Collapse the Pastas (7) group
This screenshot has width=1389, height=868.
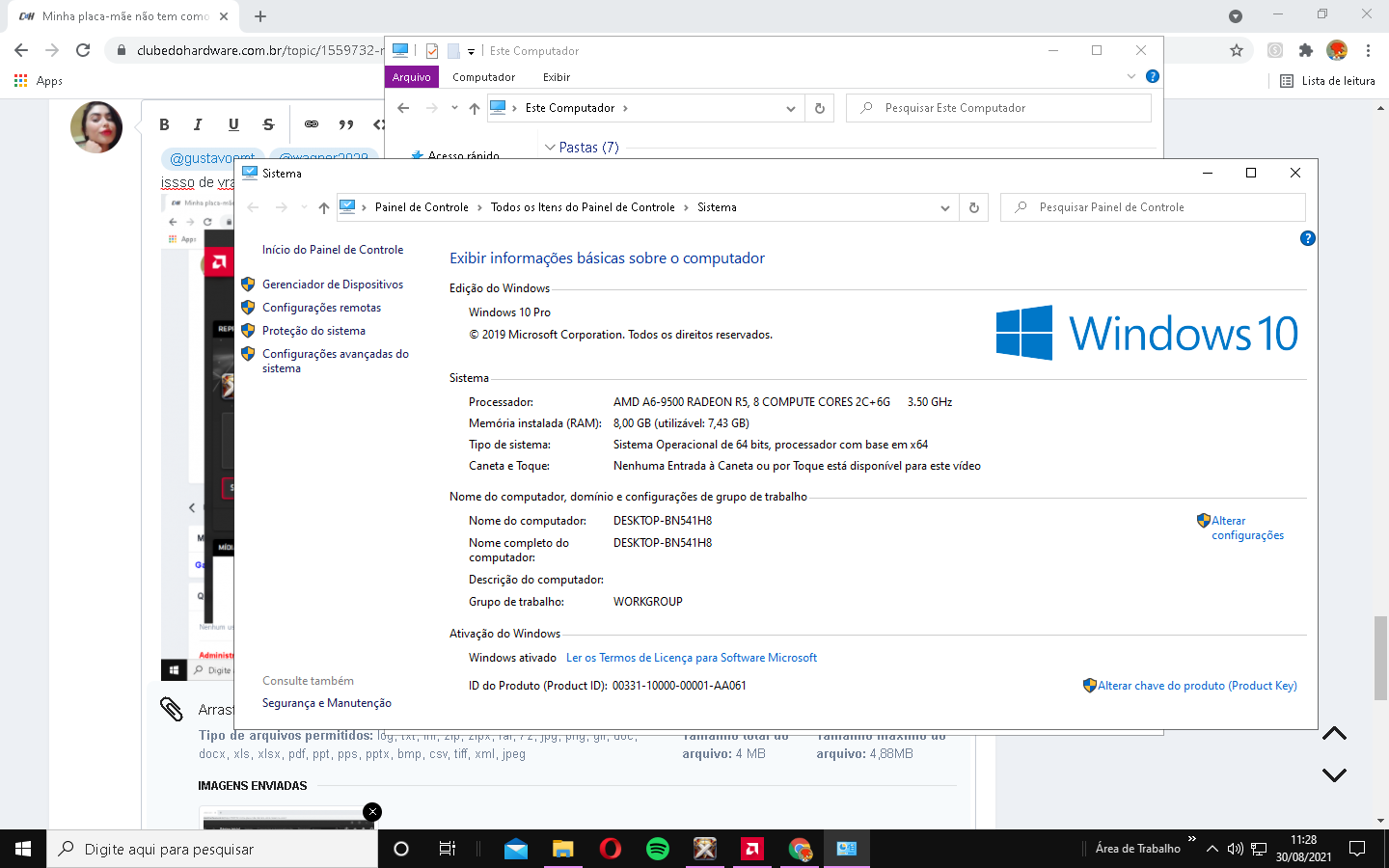tap(550, 148)
